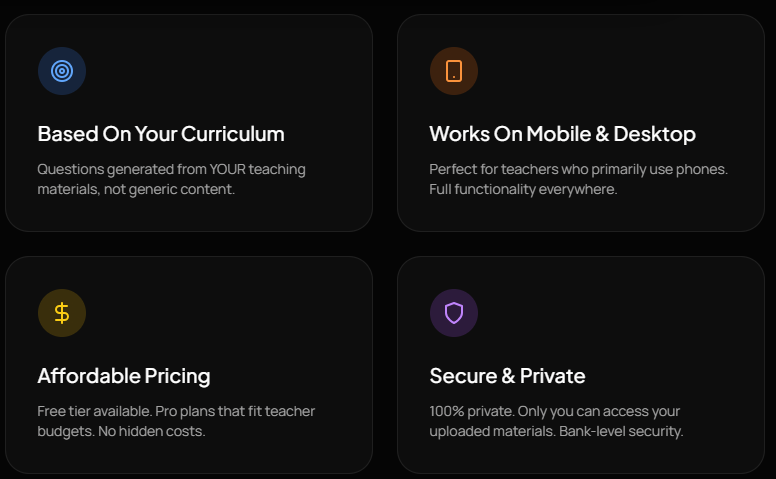The height and width of the screenshot is (479, 776).
Task: Click the orange mobile device icon
Action: 454,71
